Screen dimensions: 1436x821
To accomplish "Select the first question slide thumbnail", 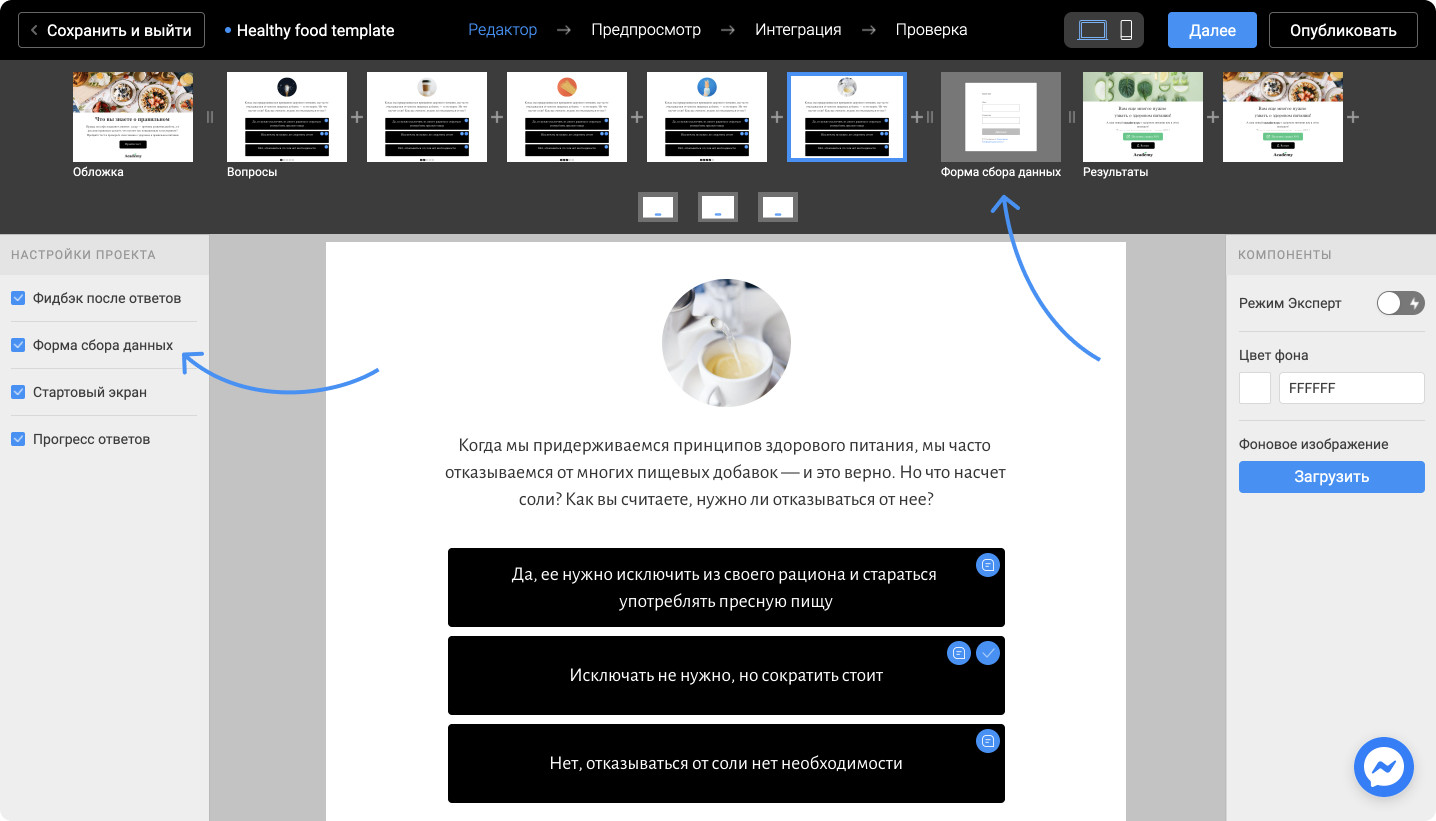I will (287, 117).
